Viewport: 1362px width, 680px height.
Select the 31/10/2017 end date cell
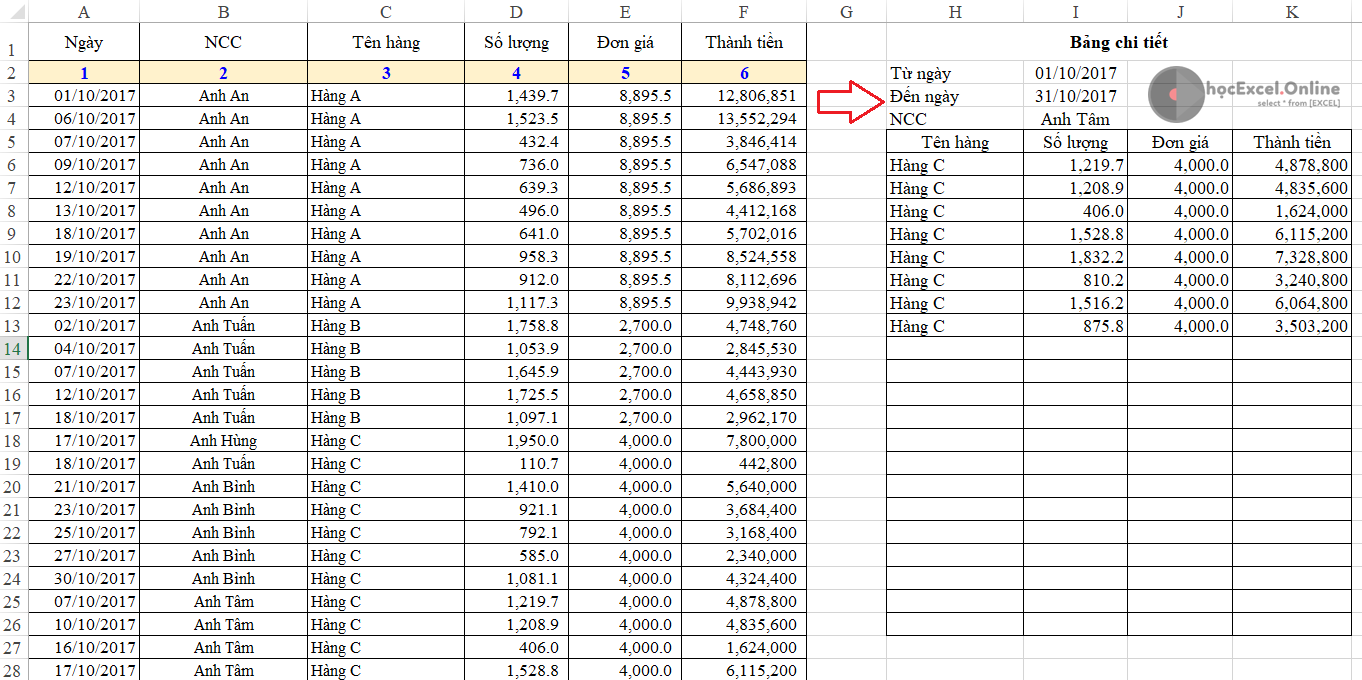[1076, 96]
